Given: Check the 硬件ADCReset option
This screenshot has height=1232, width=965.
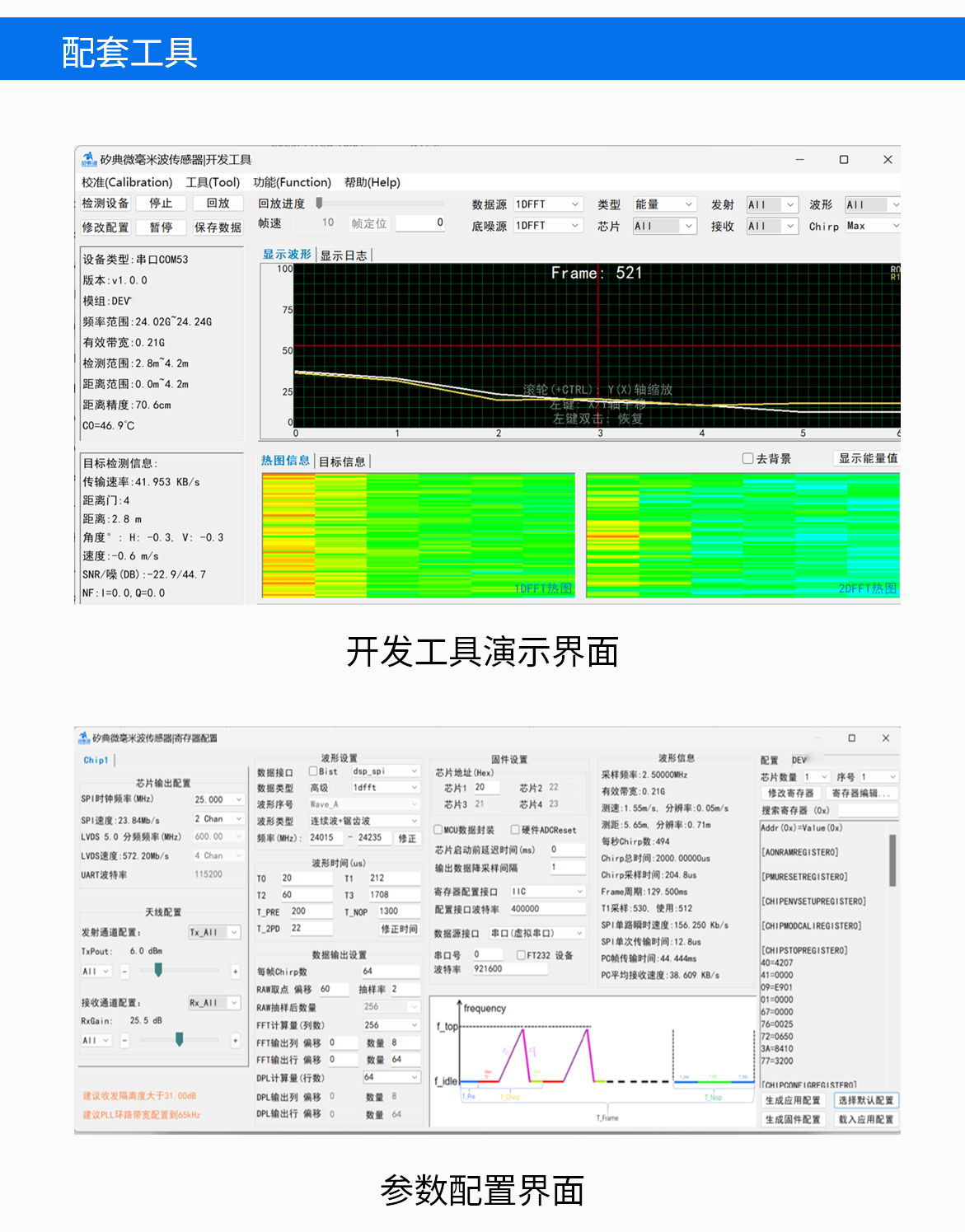Looking at the screenshot, I should click(515, 830).
